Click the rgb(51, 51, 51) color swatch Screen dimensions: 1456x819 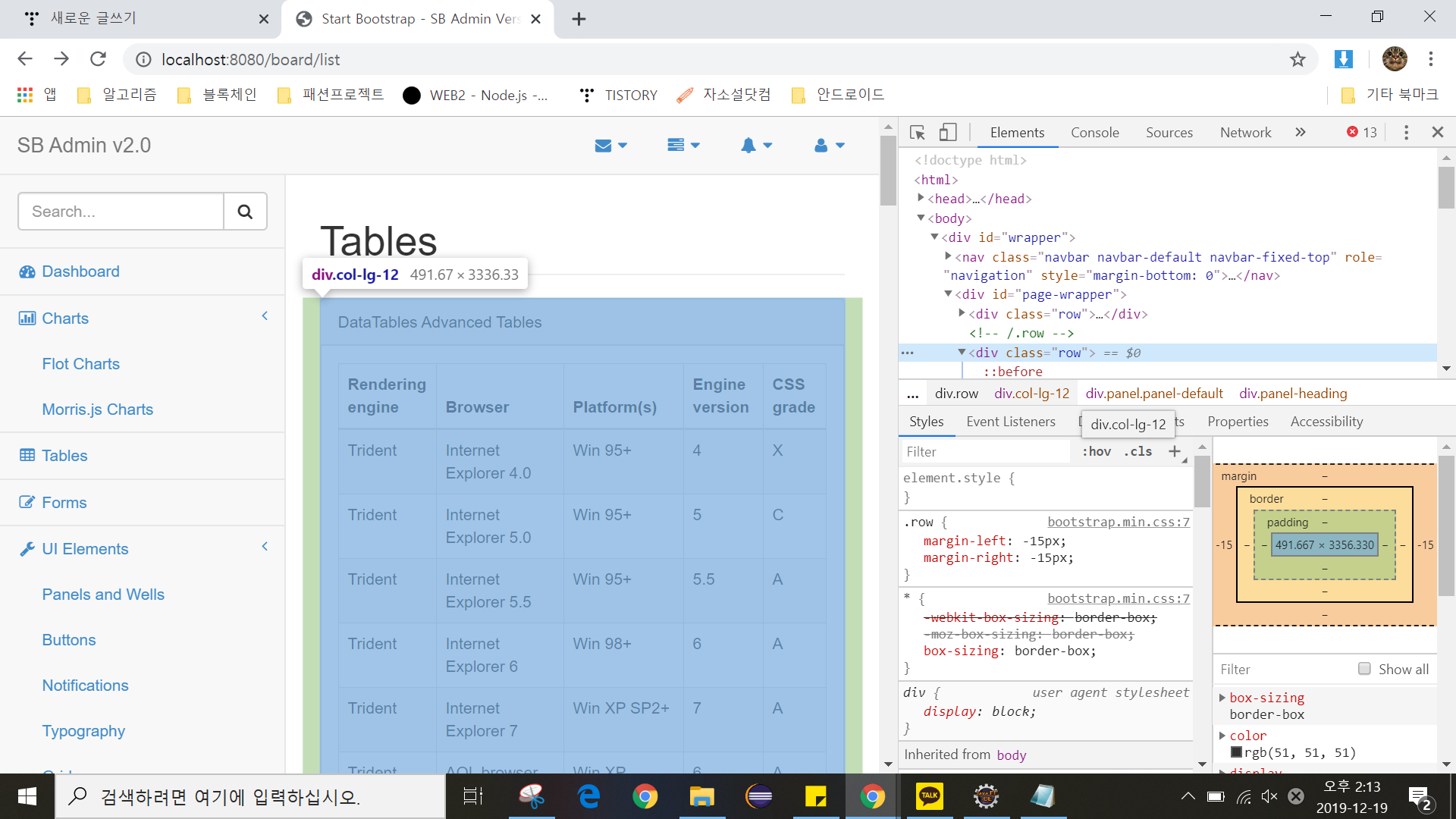click(x=1236, y=752)
